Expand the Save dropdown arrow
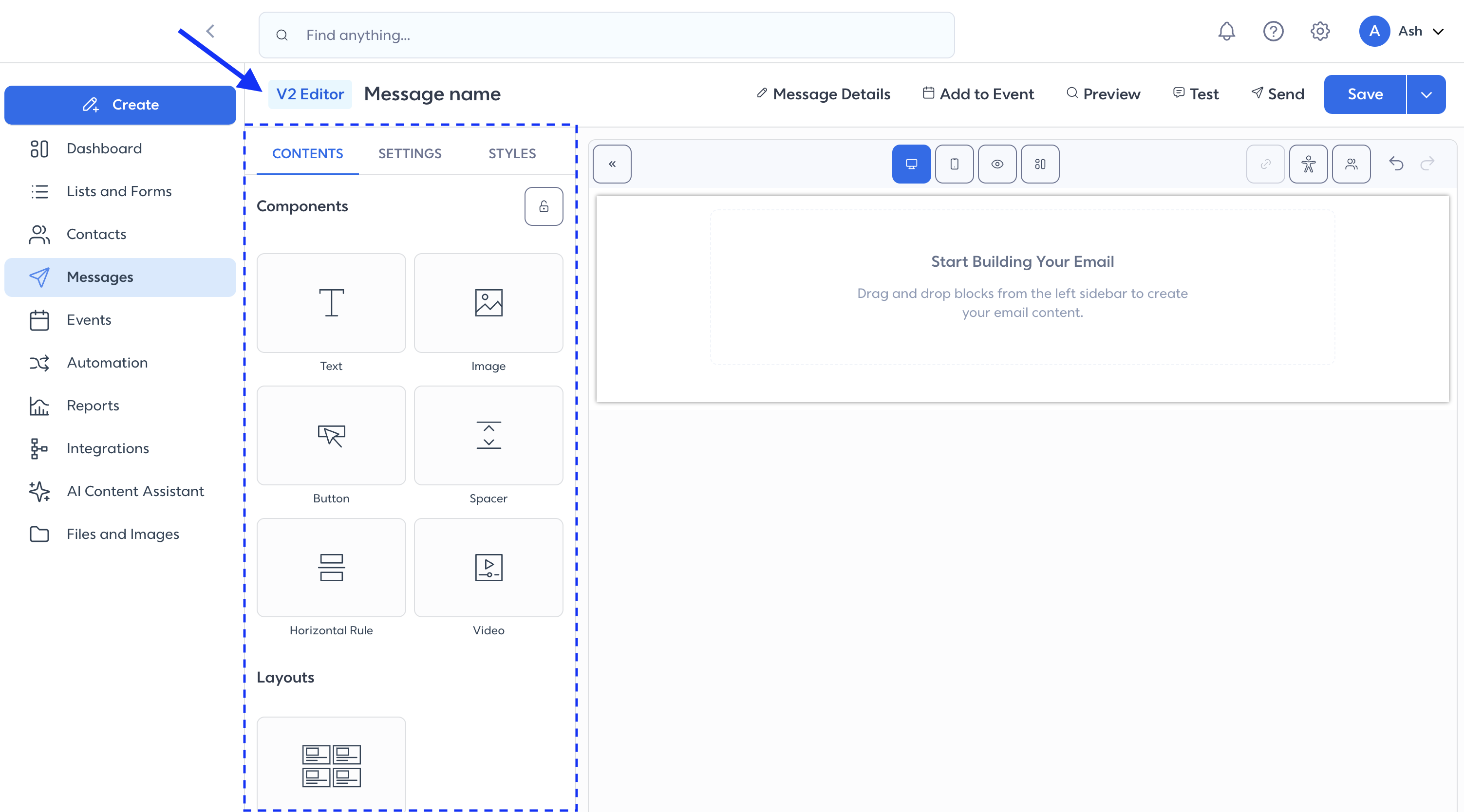The image size is (1464, 812). coord(1426,94)
